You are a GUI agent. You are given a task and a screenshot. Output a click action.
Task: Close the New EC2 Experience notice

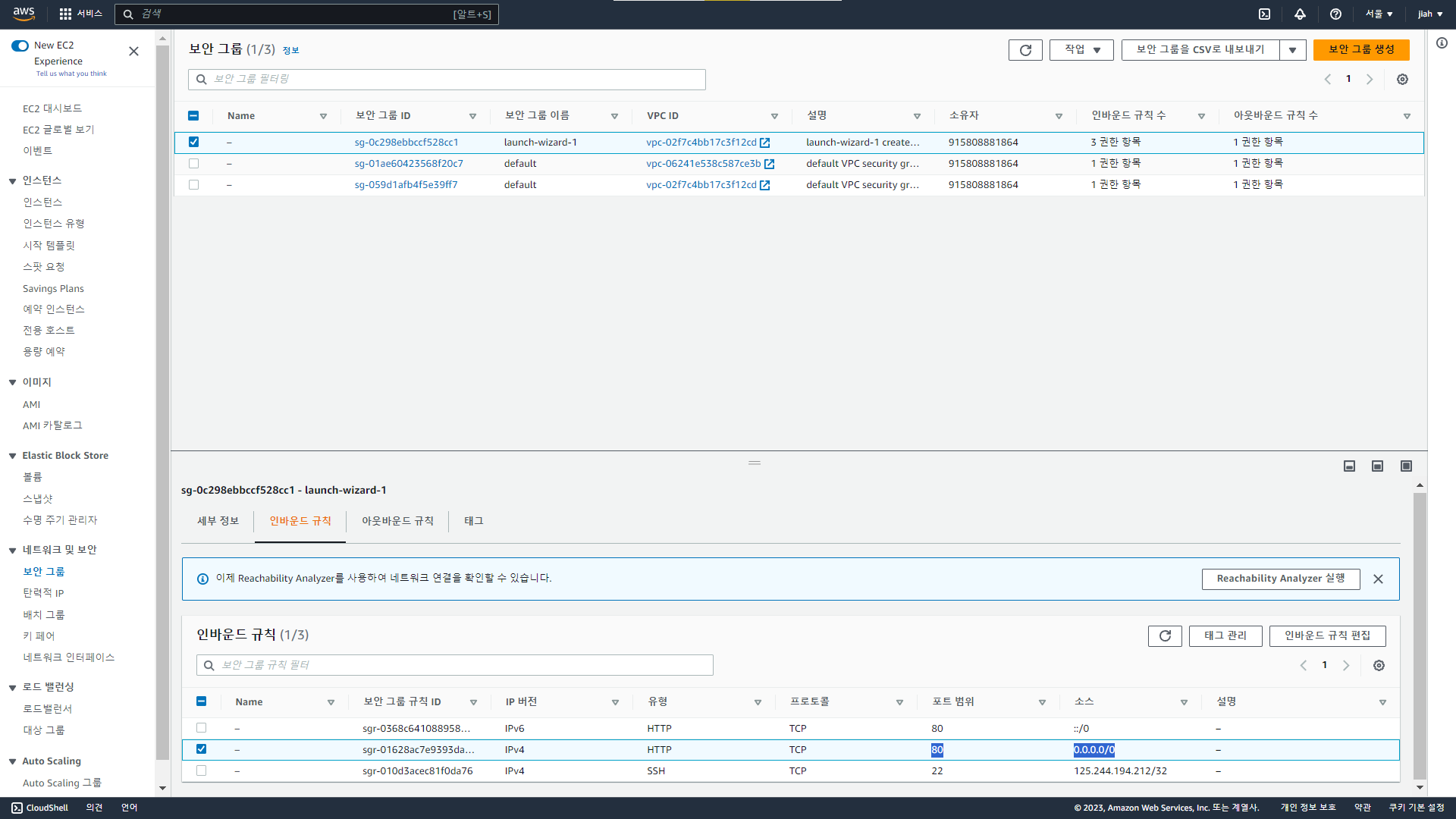tap(133, 52)
